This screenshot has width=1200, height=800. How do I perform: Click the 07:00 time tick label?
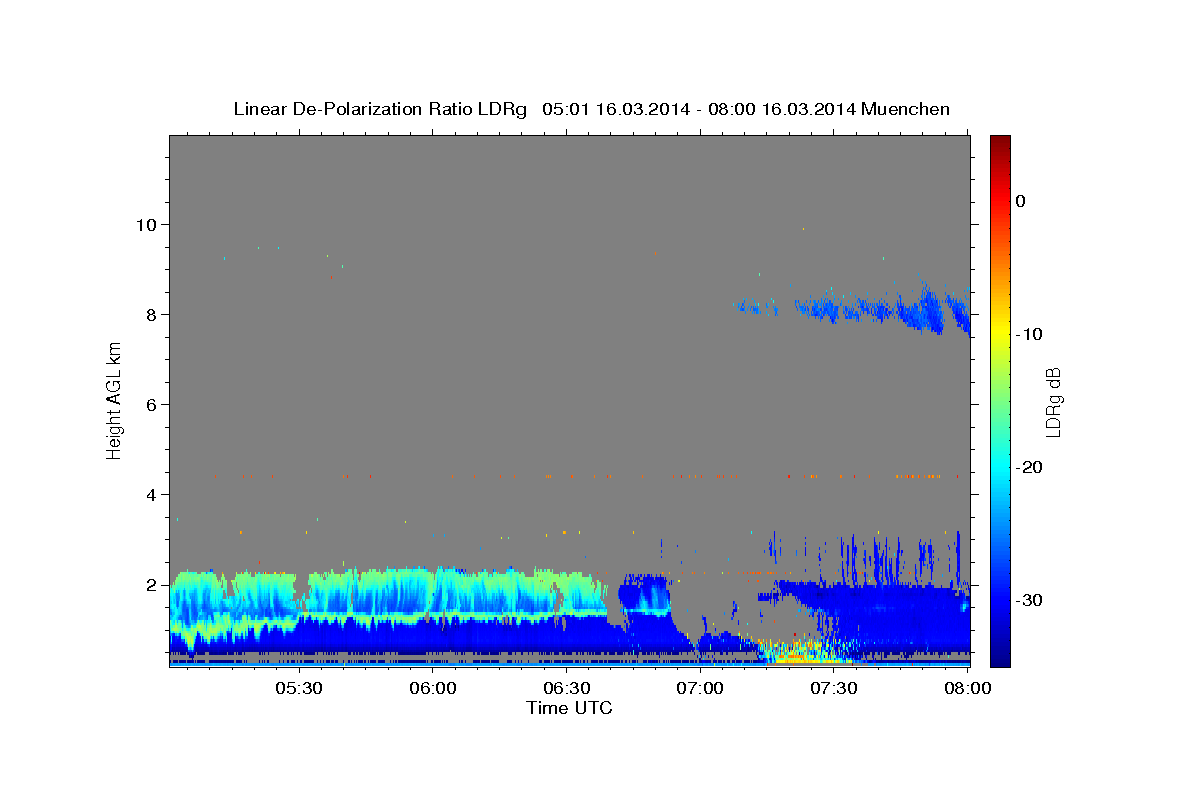point(700,689)
